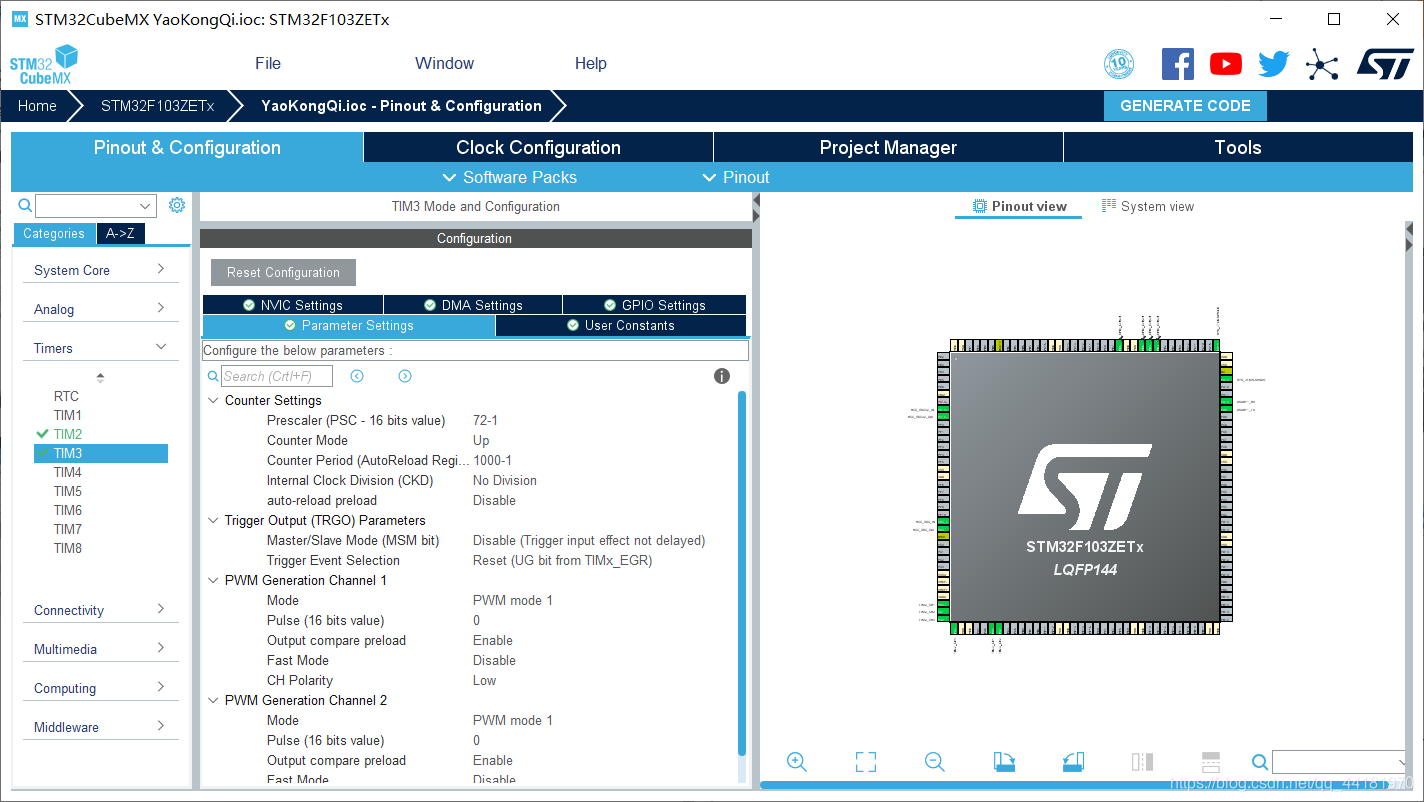Show the parameter info icon
The width and height of the screenshot is (1424, 802).
[722, 376]
